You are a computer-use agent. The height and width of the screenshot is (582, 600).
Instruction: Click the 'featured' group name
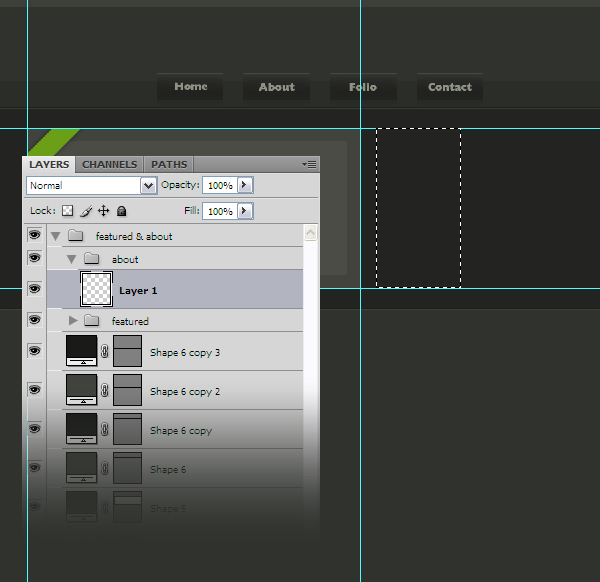pyautogui.click(x=130, y=321)
